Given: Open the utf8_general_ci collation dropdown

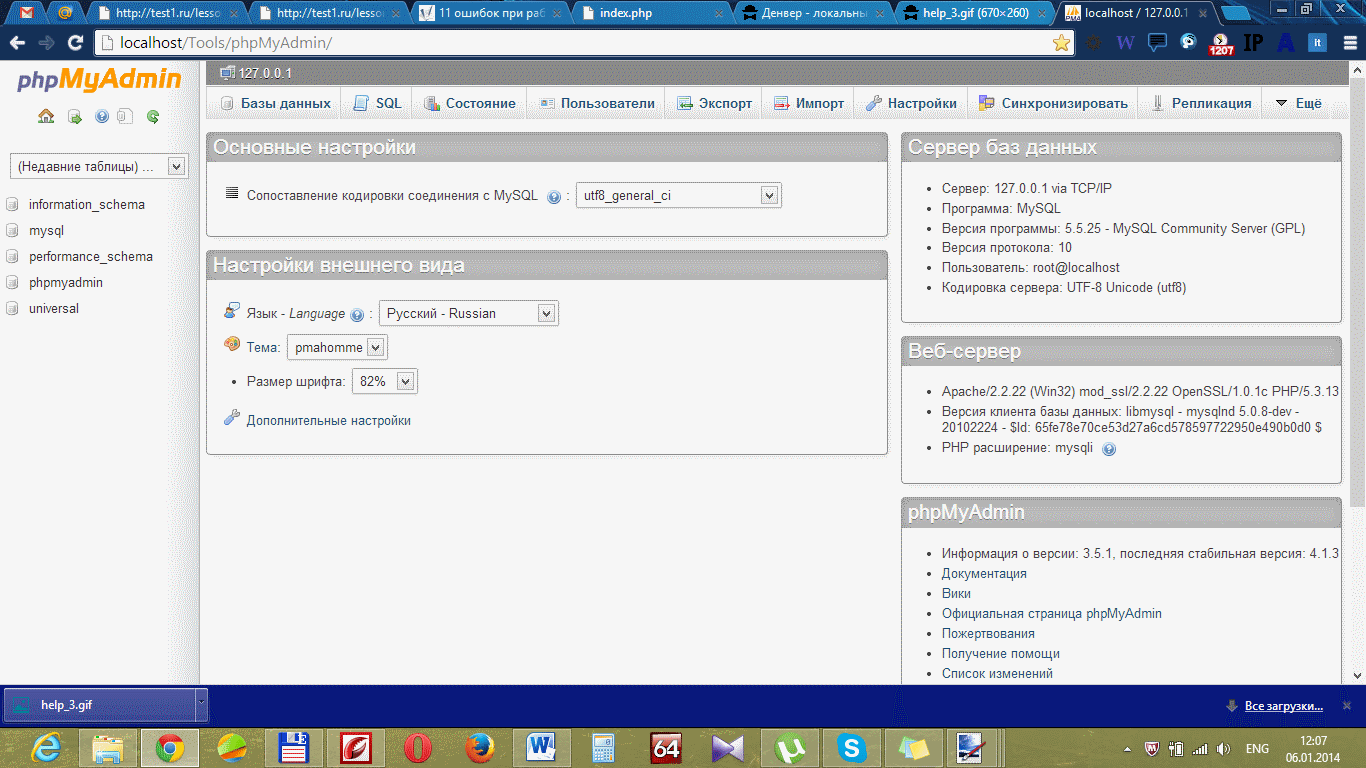Looking at the screenshot, I should [x=678, y=196].
